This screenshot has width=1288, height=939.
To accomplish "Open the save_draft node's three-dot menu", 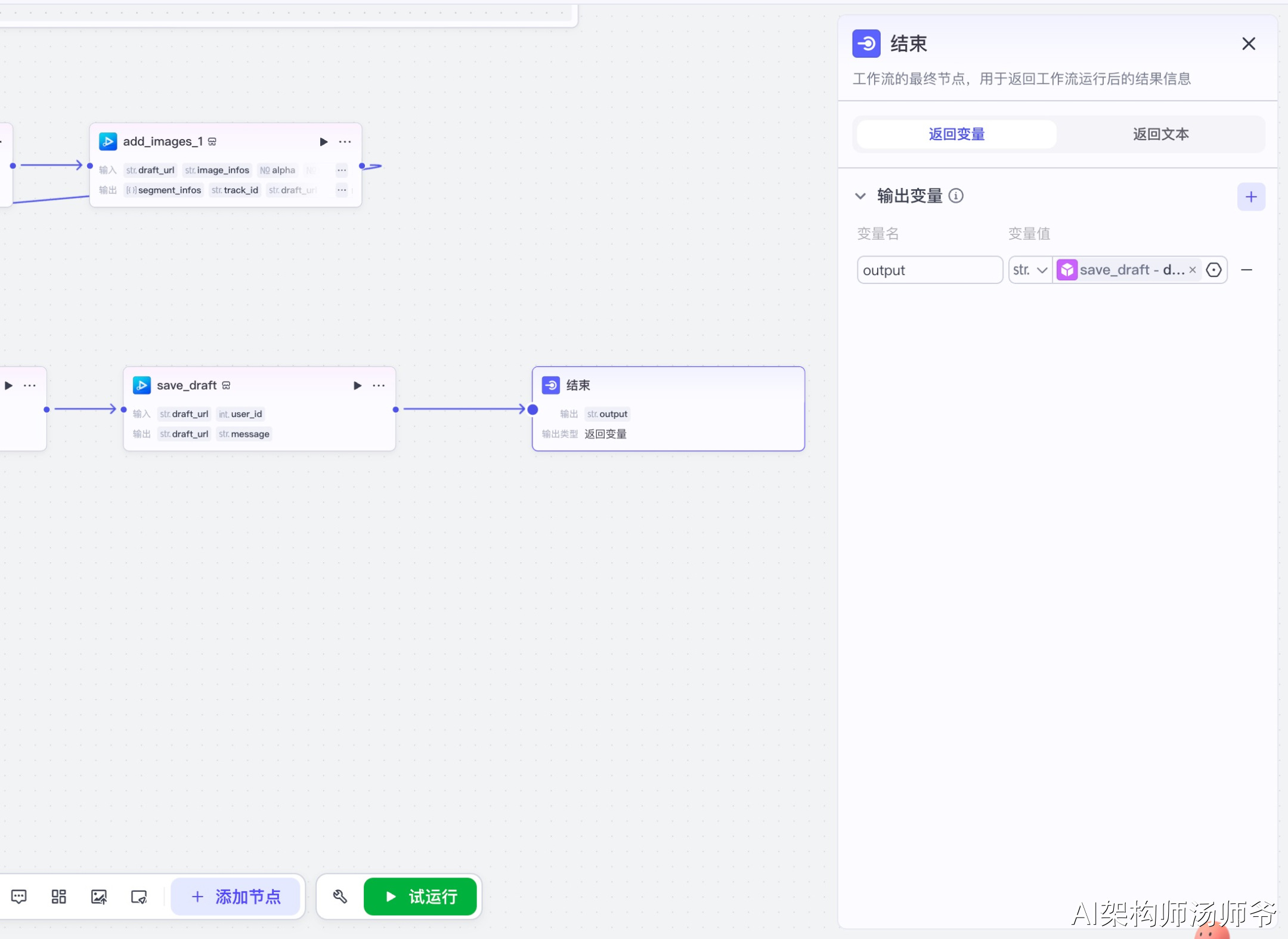I will [379, 385].
